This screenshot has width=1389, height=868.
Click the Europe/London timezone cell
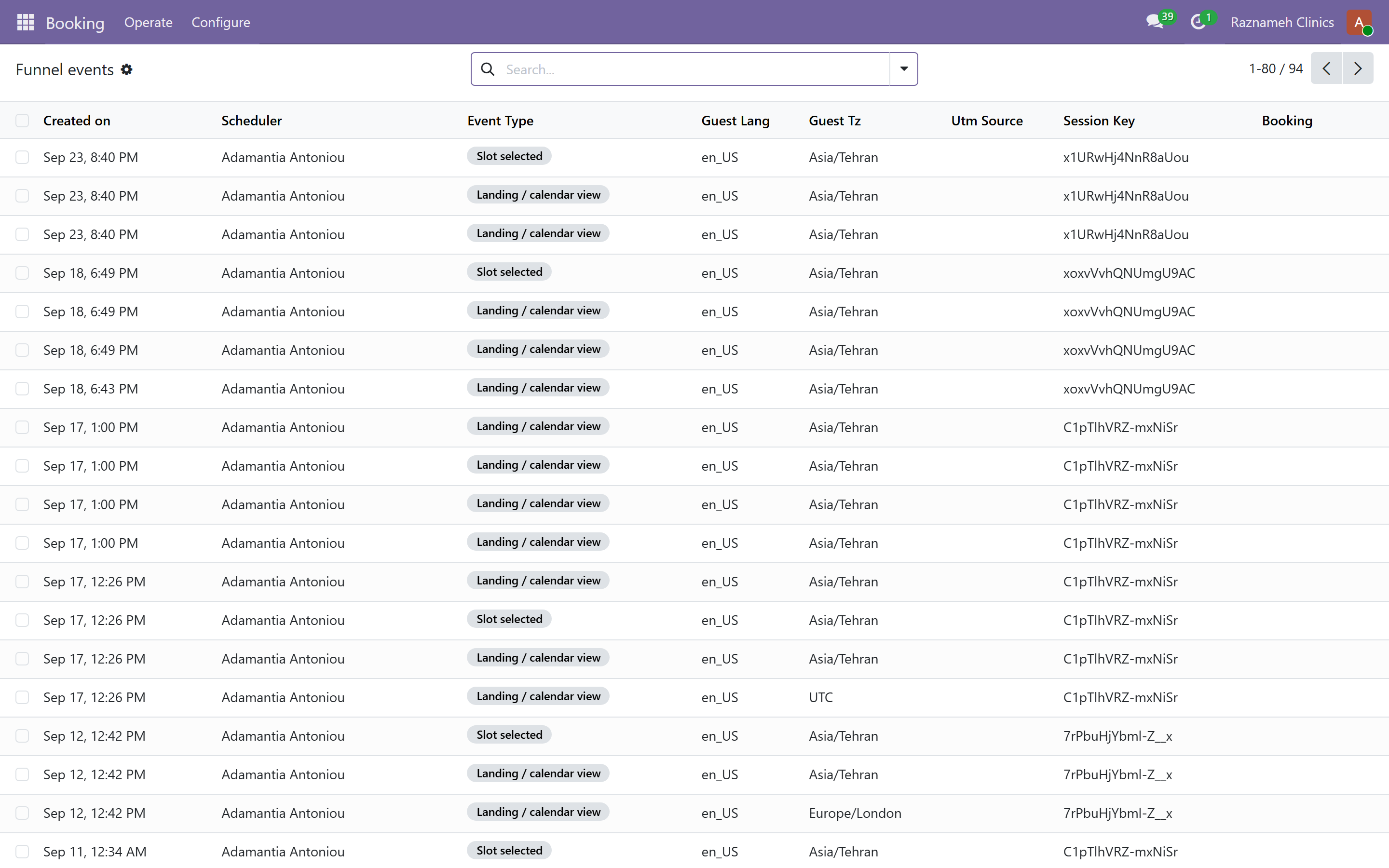(855, 813)
